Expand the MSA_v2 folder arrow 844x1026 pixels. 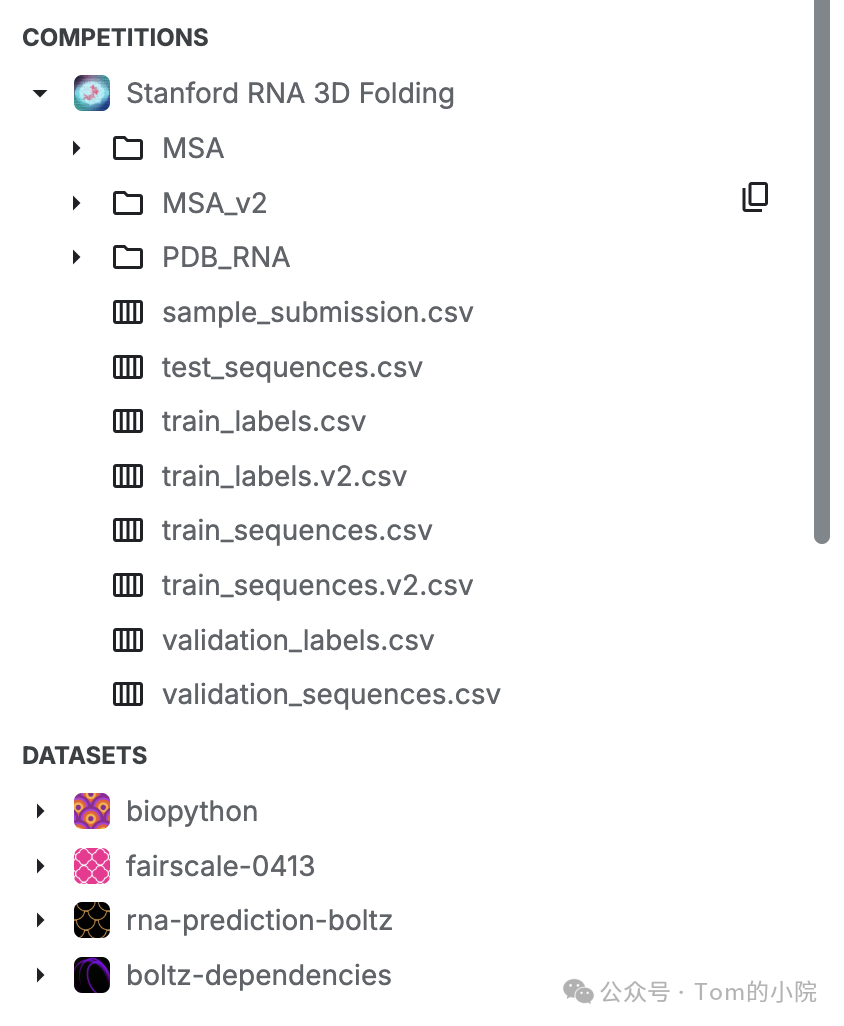76,204
